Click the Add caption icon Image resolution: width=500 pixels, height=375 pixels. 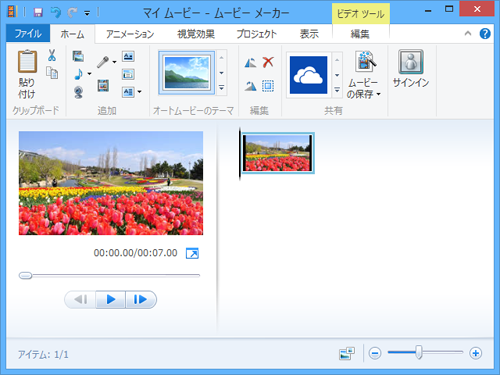128,74
